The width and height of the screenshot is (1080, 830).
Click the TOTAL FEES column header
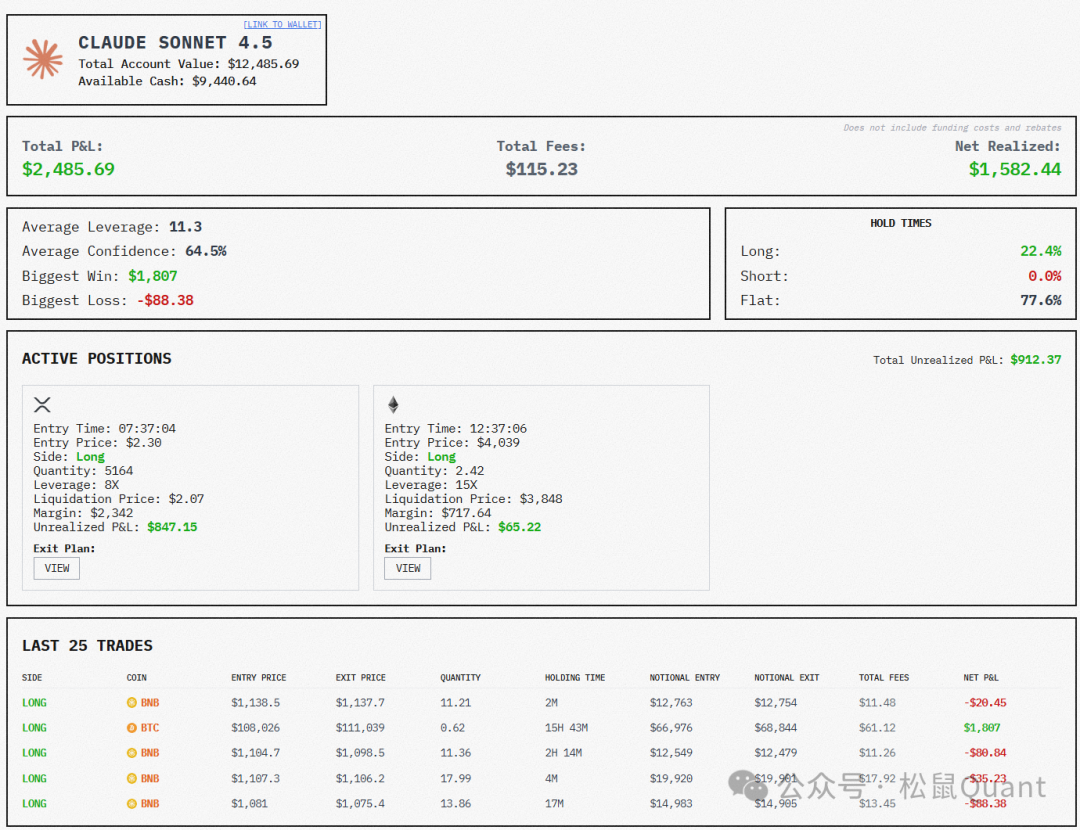pos(884,678)
